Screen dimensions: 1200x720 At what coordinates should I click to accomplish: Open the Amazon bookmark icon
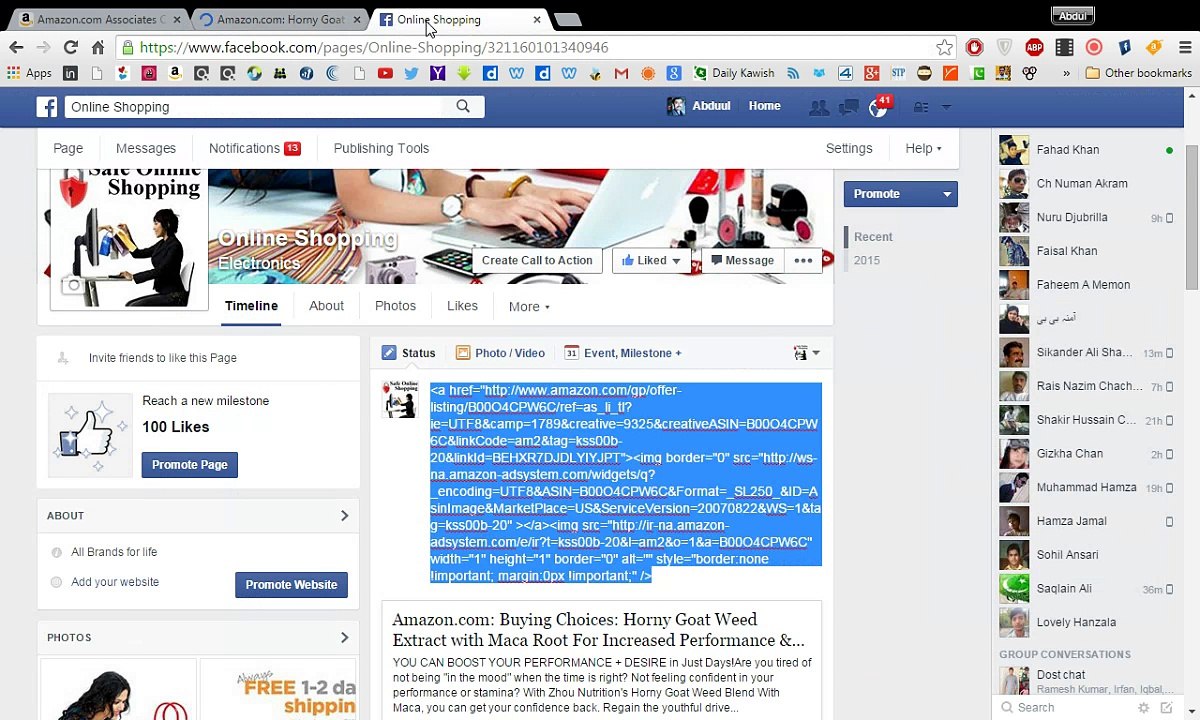click(x=175, y=73)
